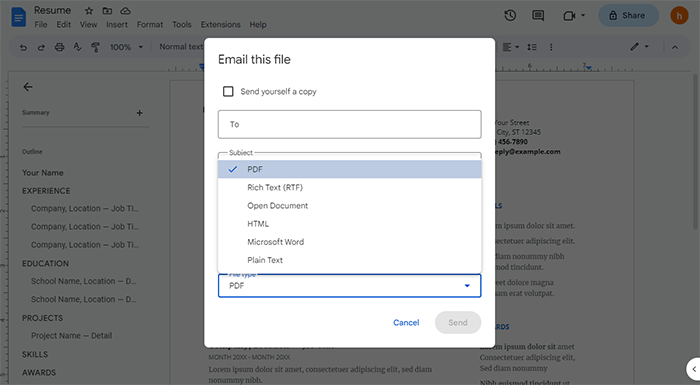The height and width of the screenshot is (385, 700).
Task: Close the outline with back arrow
Action: [28, 87]
